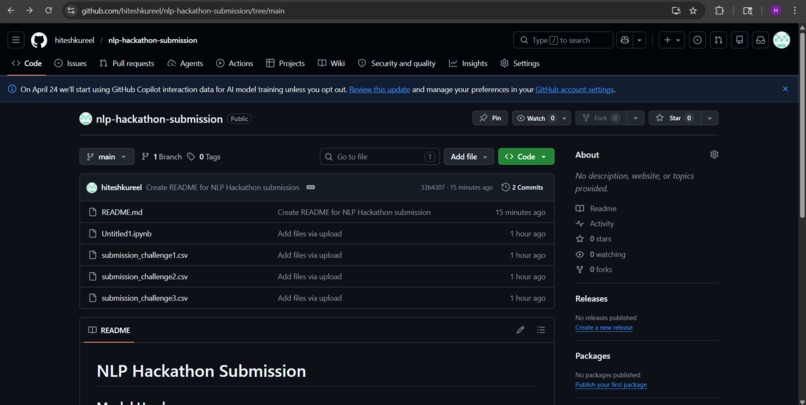This screenshot has height=405, width=806.
Task: Open browser extensions puzzle icon
Action: [719, 10]
